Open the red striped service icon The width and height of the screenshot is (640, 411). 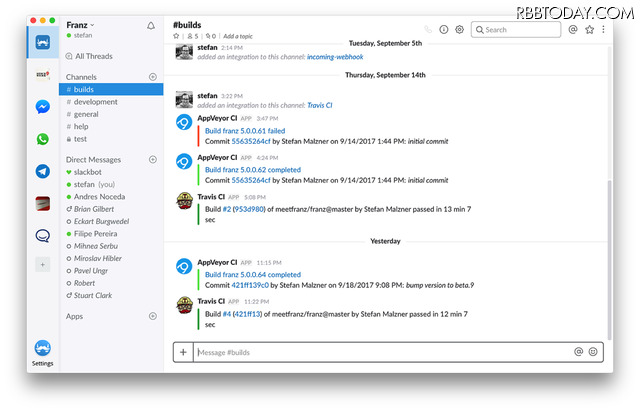pyautogui.click(x=43, y=203)
